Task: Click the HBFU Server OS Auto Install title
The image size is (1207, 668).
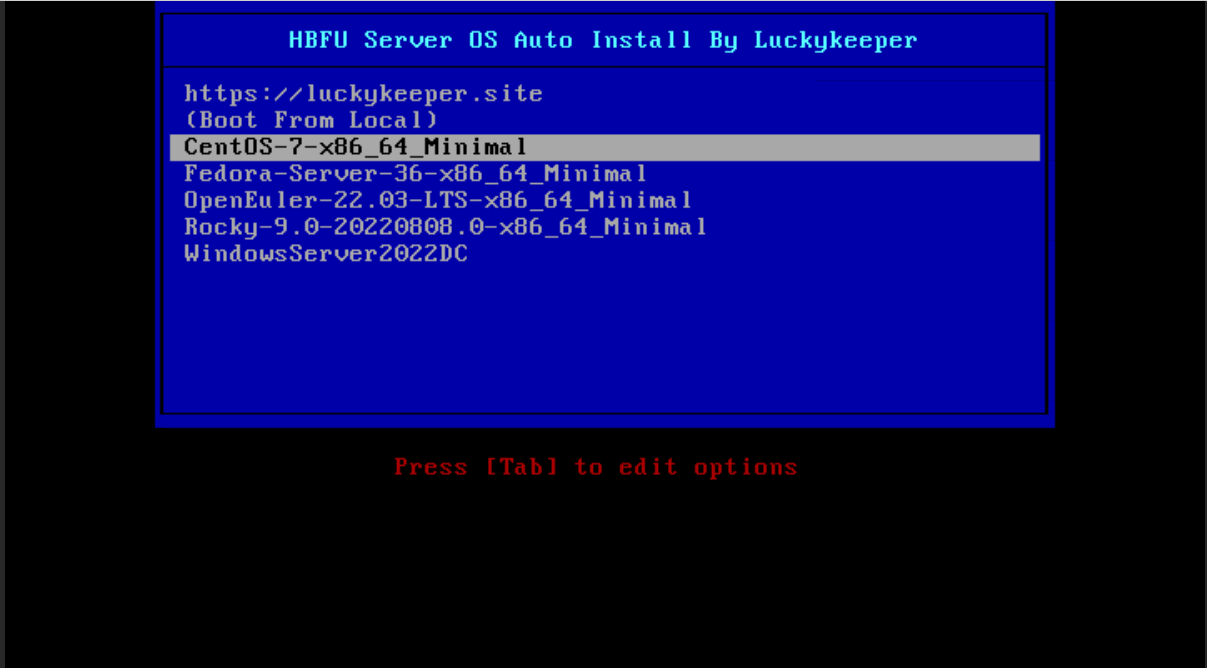Action: click(603, 41)
